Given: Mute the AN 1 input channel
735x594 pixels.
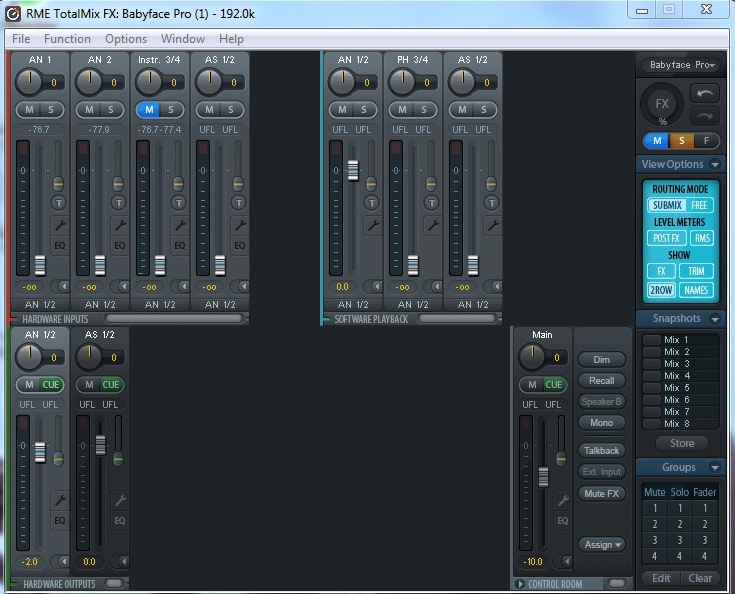Looking at the screenshot, I should [x=29, y=110].
